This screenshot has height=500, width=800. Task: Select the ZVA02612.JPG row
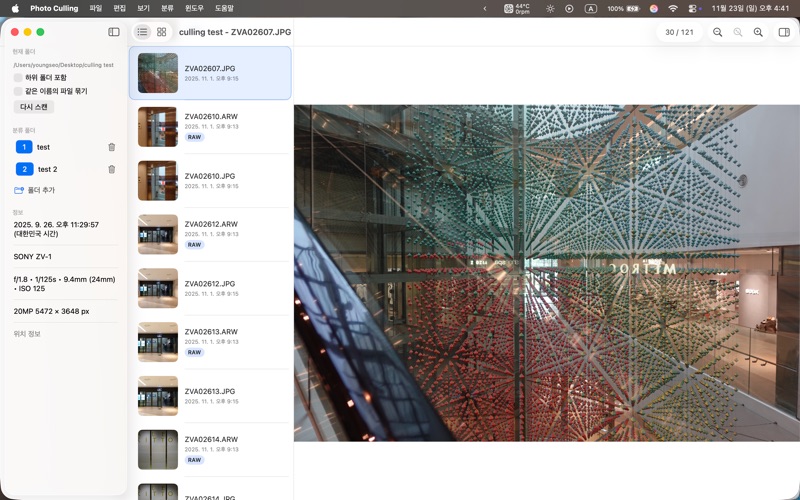(x=210, y=288)
